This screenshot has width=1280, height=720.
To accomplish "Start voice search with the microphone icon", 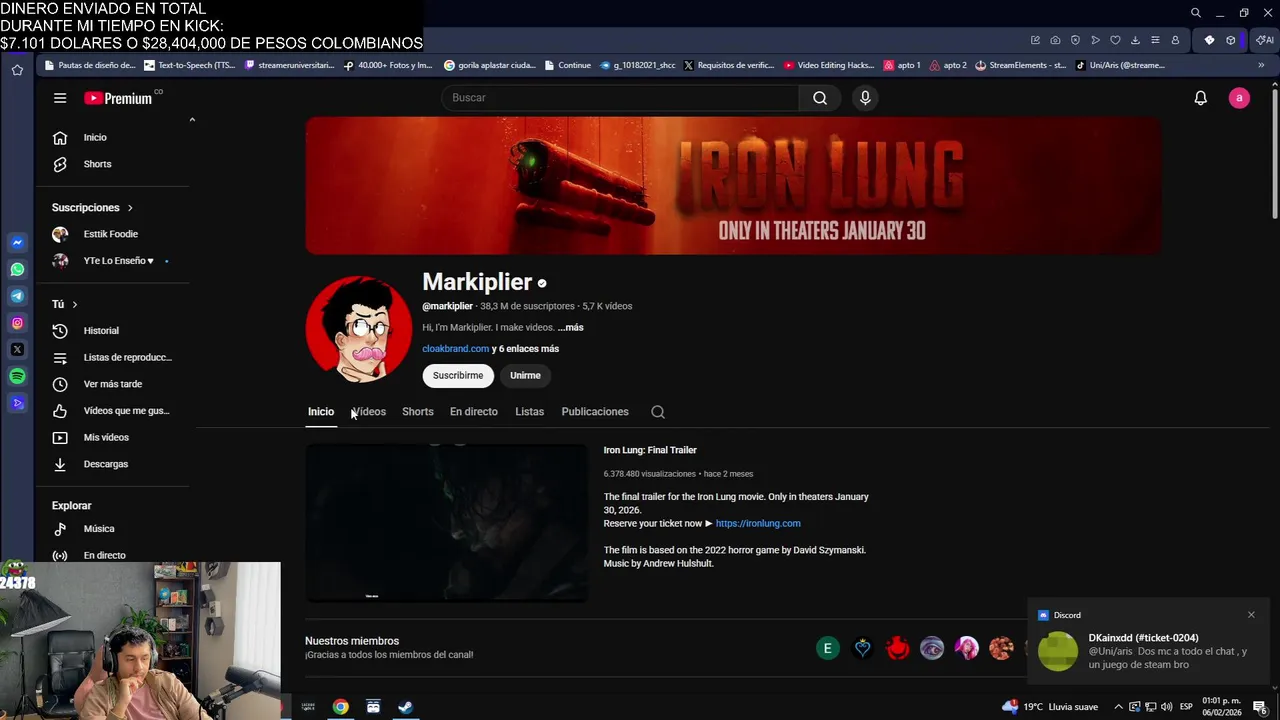I will (x=865, y=98).
